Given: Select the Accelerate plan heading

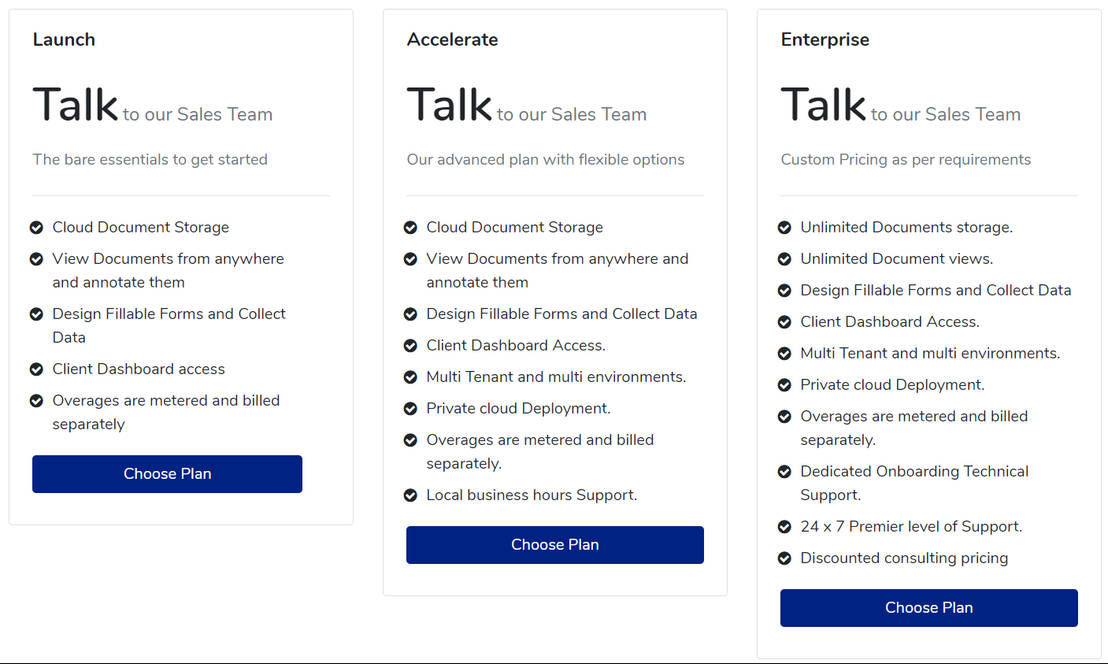Looking at the screenshot, I should point(452,40).
